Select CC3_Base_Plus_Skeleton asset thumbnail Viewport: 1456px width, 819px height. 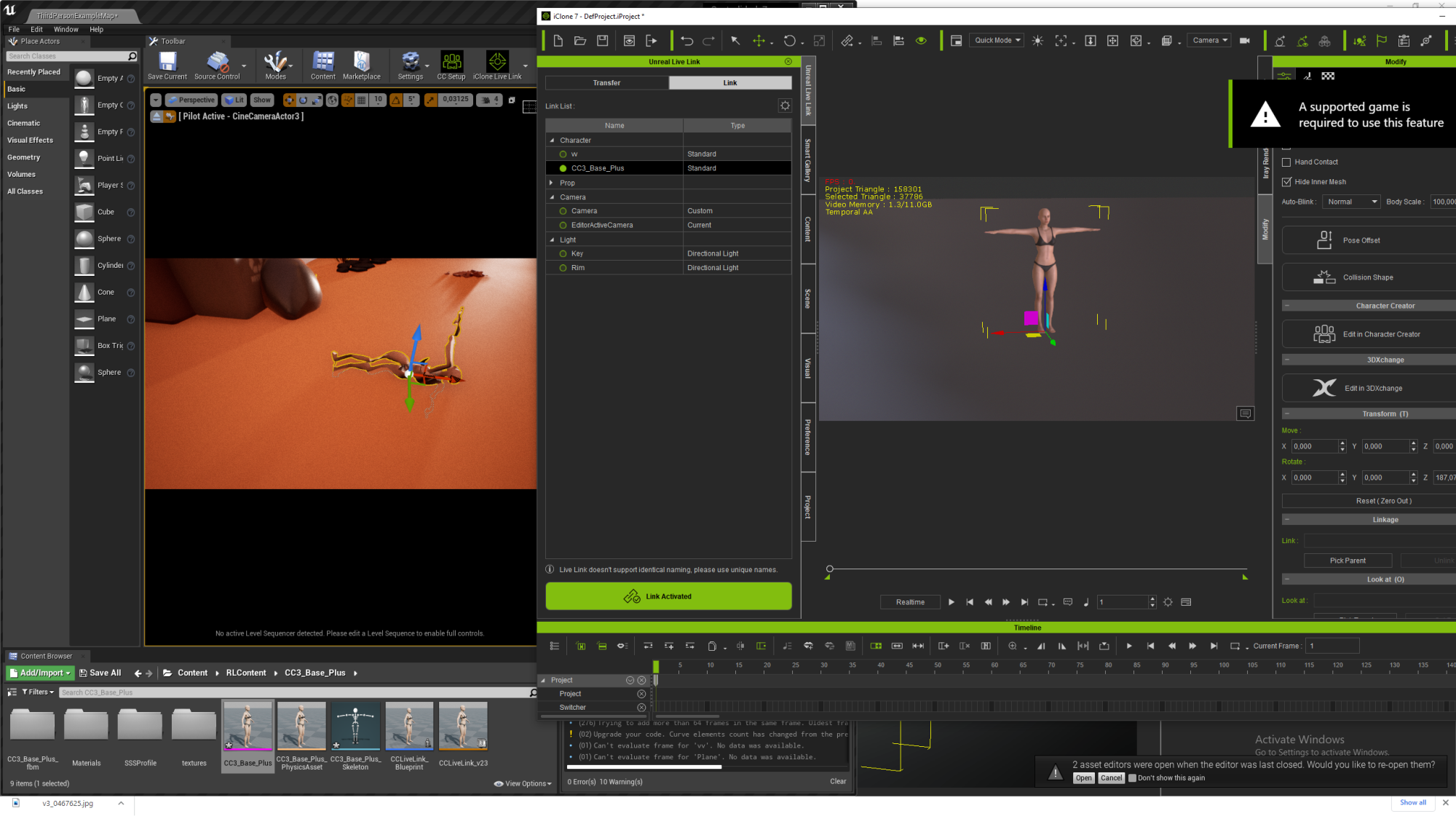coord(355,735)
